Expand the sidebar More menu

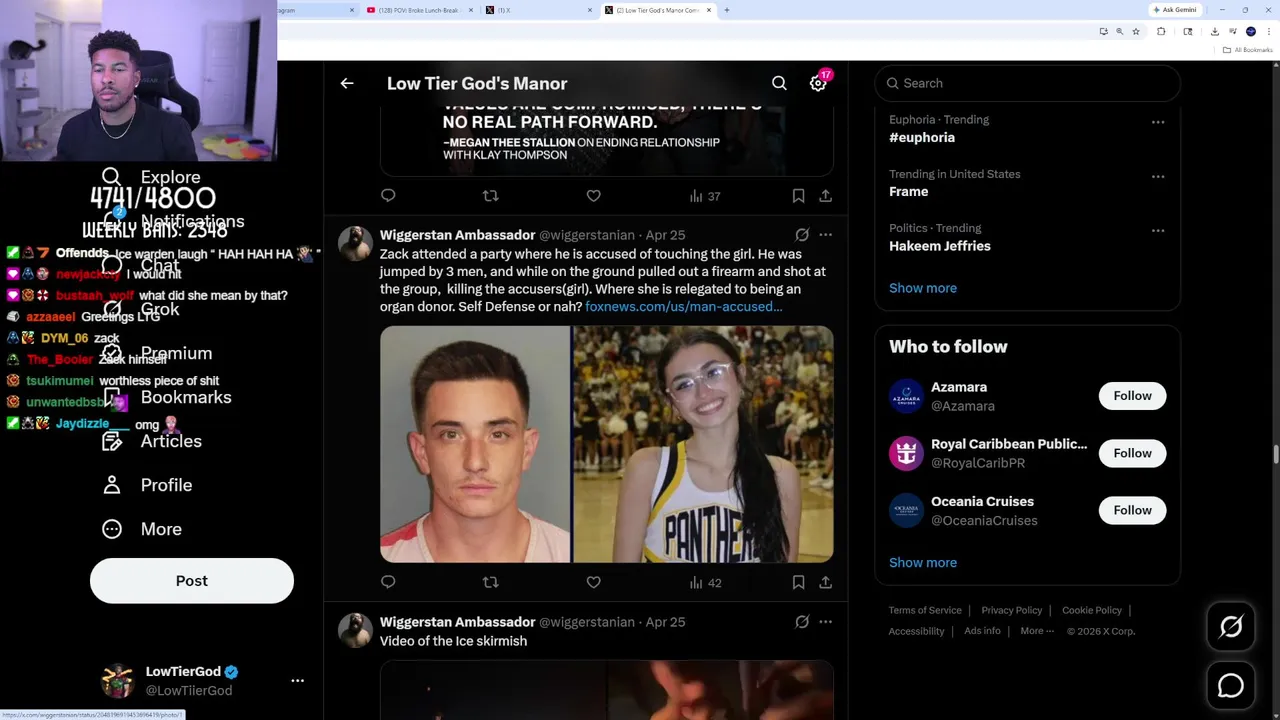pyautogui.click(x=142, y=529)
